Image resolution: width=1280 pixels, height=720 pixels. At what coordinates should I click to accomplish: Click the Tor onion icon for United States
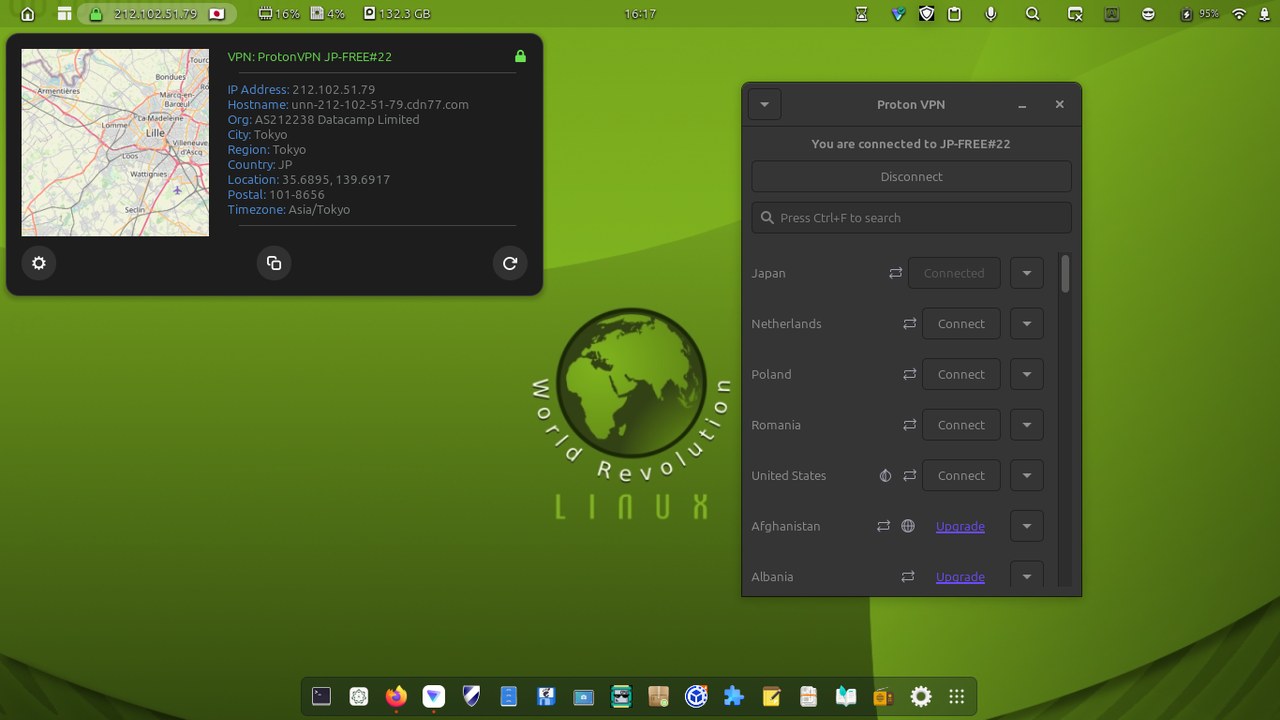click(x=885, y=476)
